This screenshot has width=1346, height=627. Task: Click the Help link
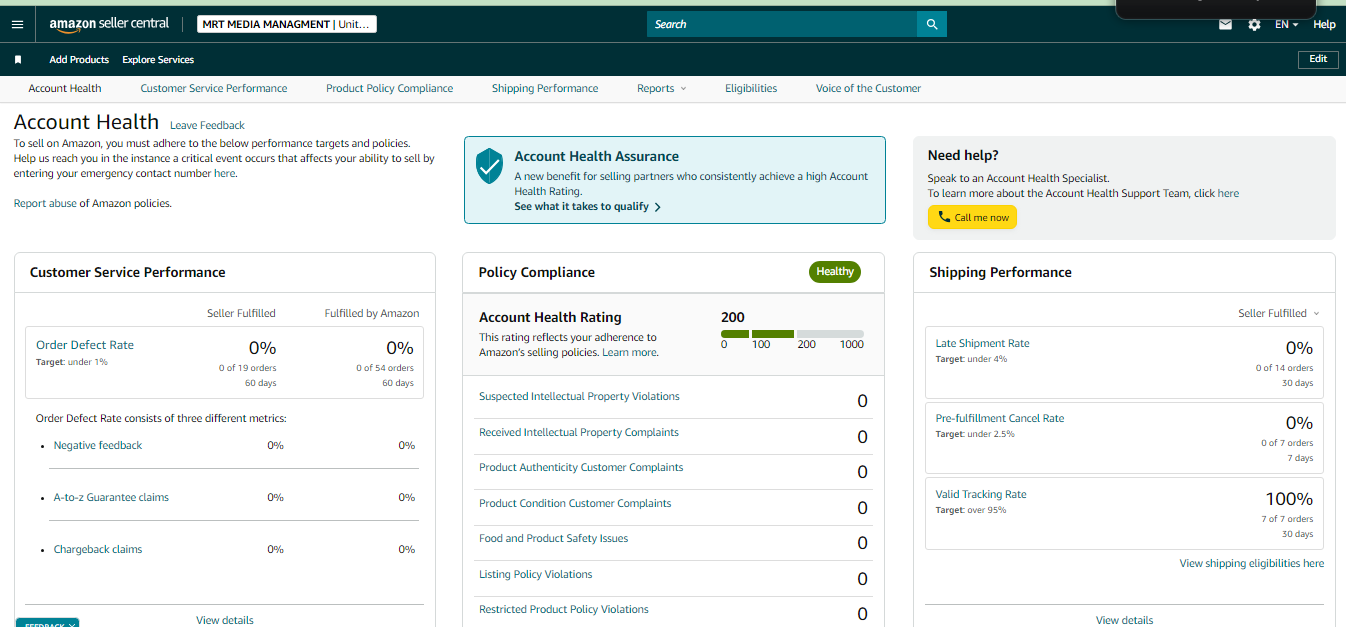coord(1324,25)
